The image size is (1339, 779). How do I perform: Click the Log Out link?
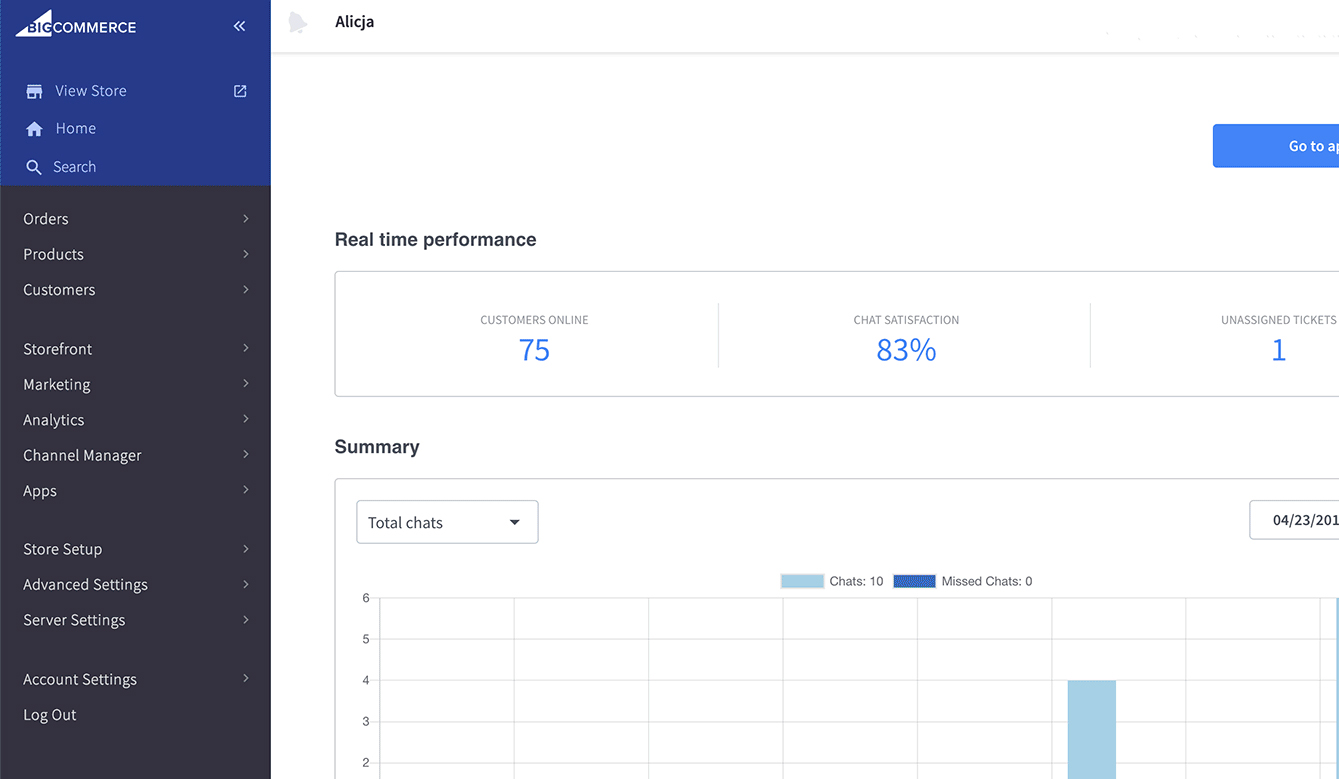click(50, 715)
